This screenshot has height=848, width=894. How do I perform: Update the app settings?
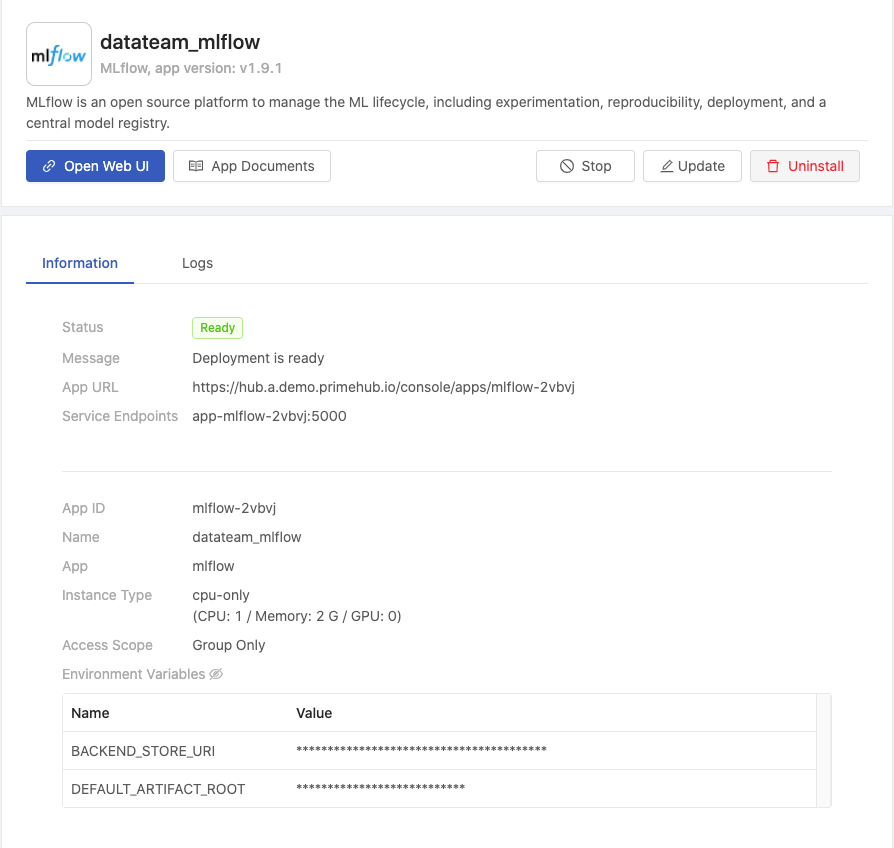(x=692, y=166)
